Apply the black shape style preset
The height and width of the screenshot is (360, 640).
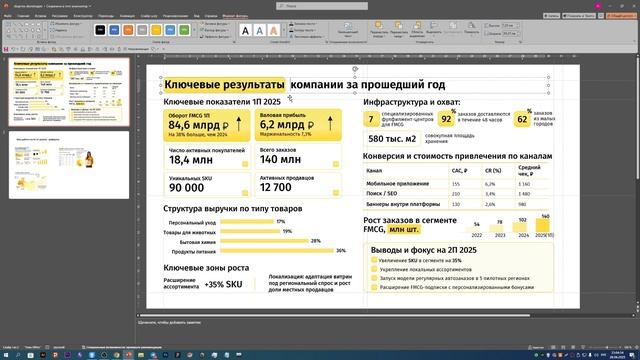[100, 30]
